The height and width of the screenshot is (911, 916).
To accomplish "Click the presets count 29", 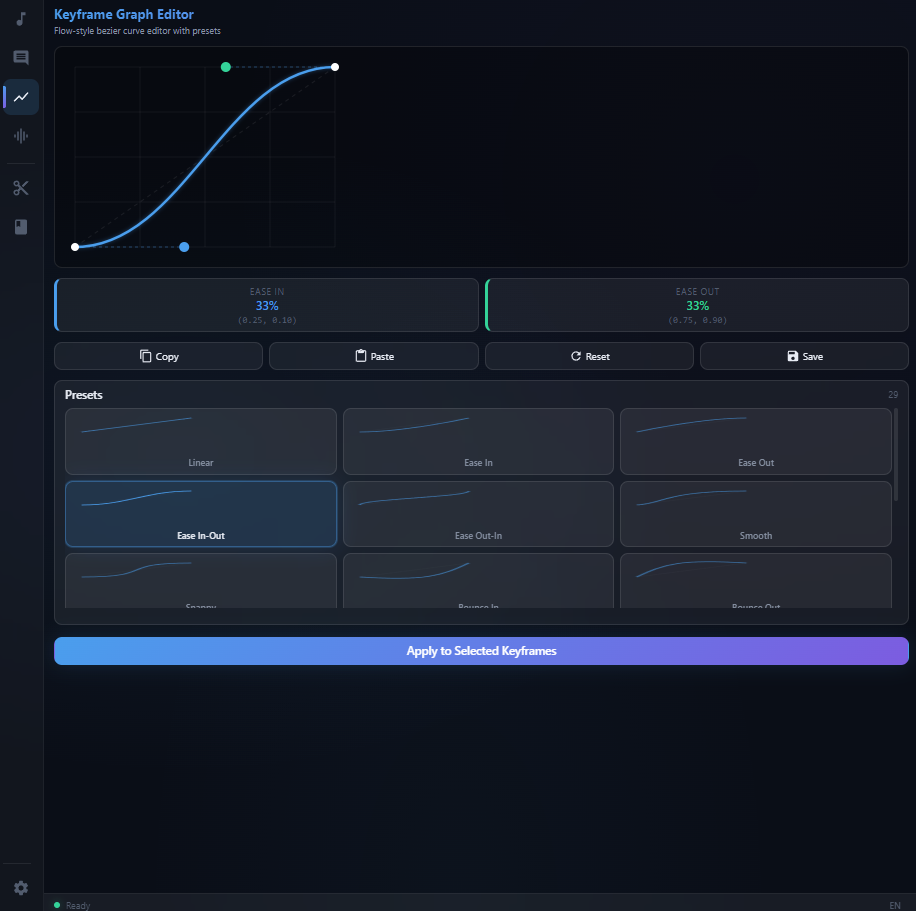I will coord(893,394).
